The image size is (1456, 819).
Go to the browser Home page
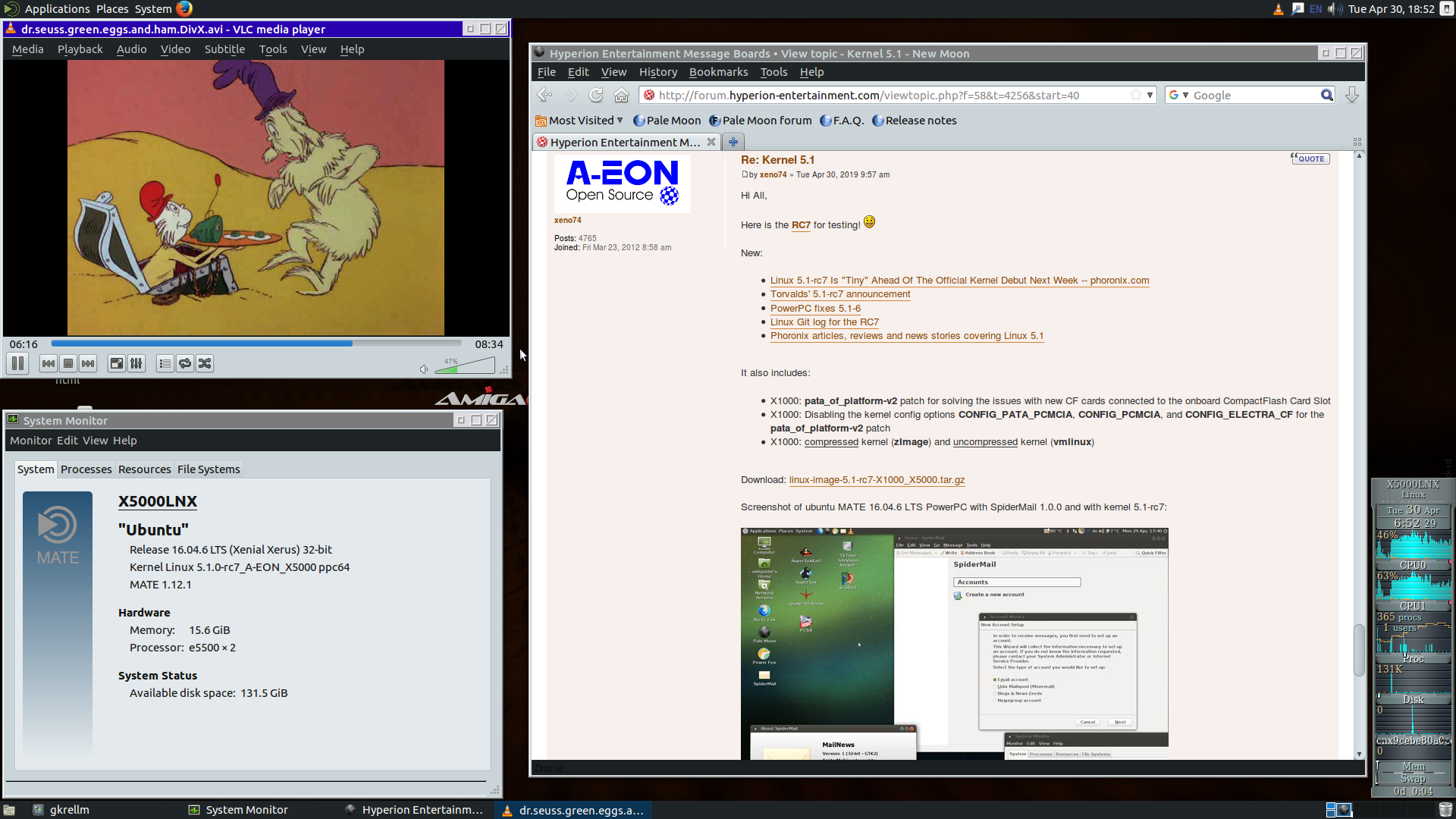tap(622, 95)
